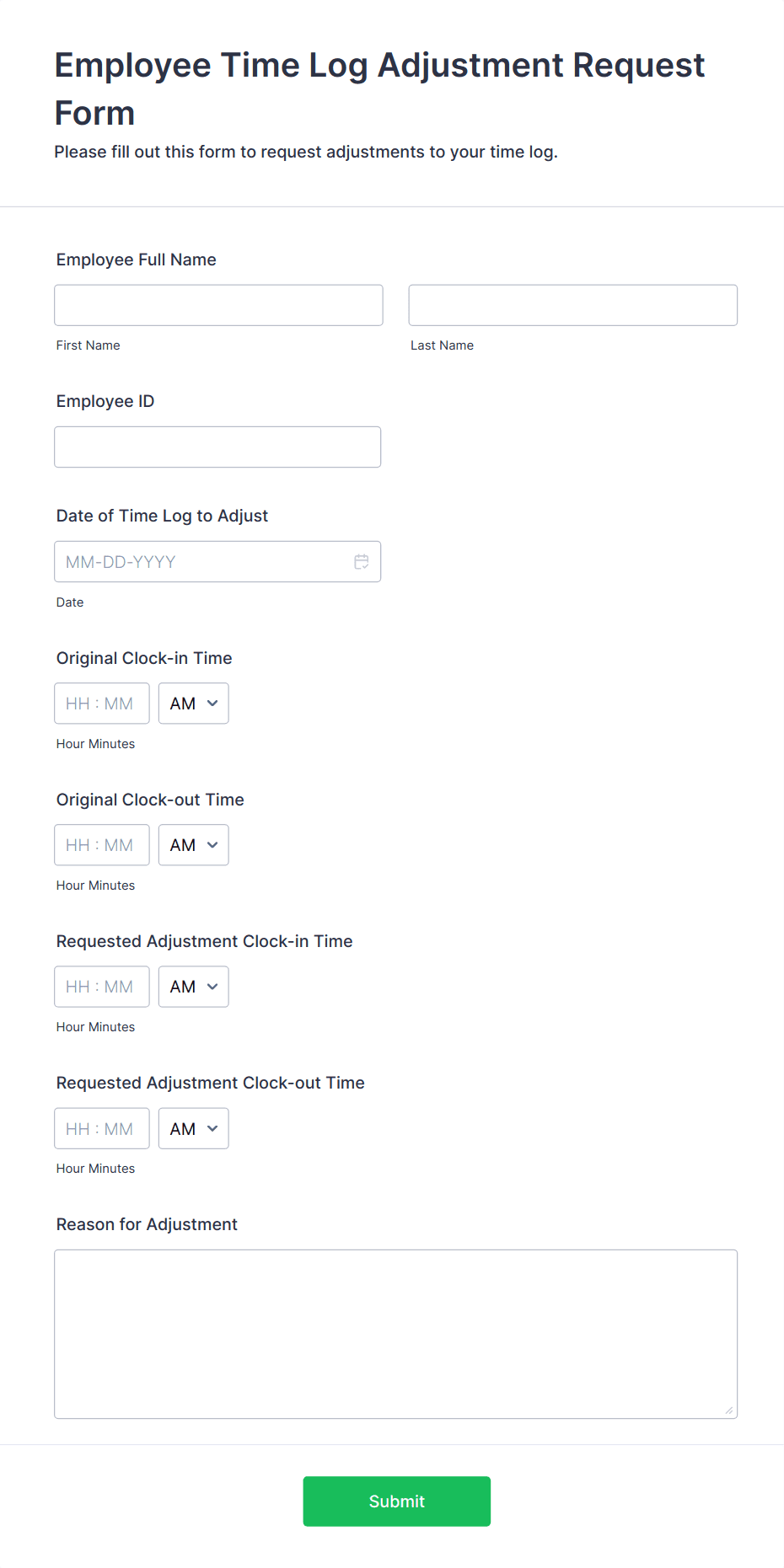Click the Original Clock-out Time HH:MM field
Screen dimensions: 784x1568
coord(101,844)
